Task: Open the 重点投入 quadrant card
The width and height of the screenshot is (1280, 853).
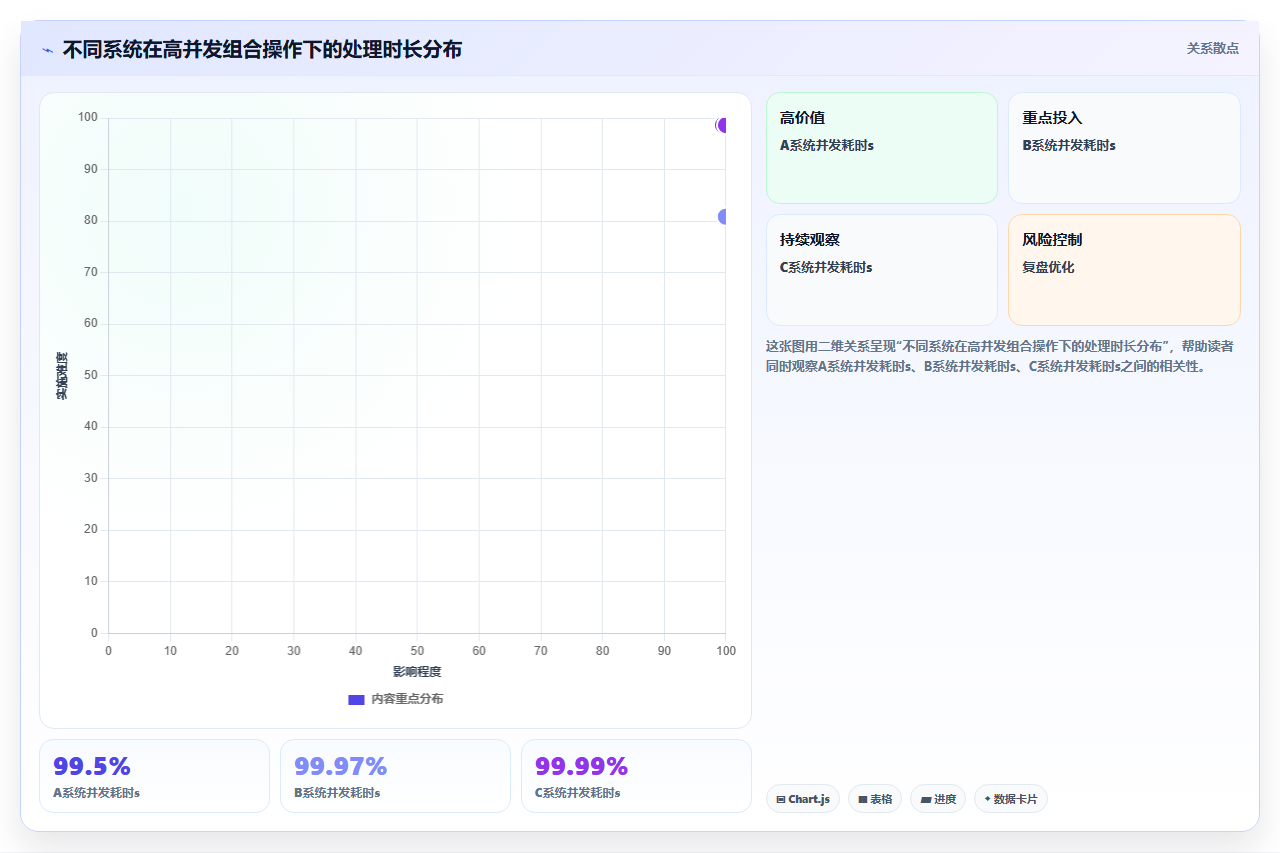Action: pos(1124,148)
